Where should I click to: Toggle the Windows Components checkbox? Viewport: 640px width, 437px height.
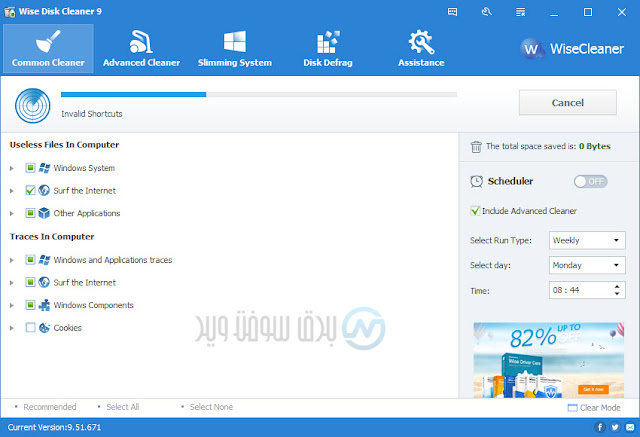30,305
